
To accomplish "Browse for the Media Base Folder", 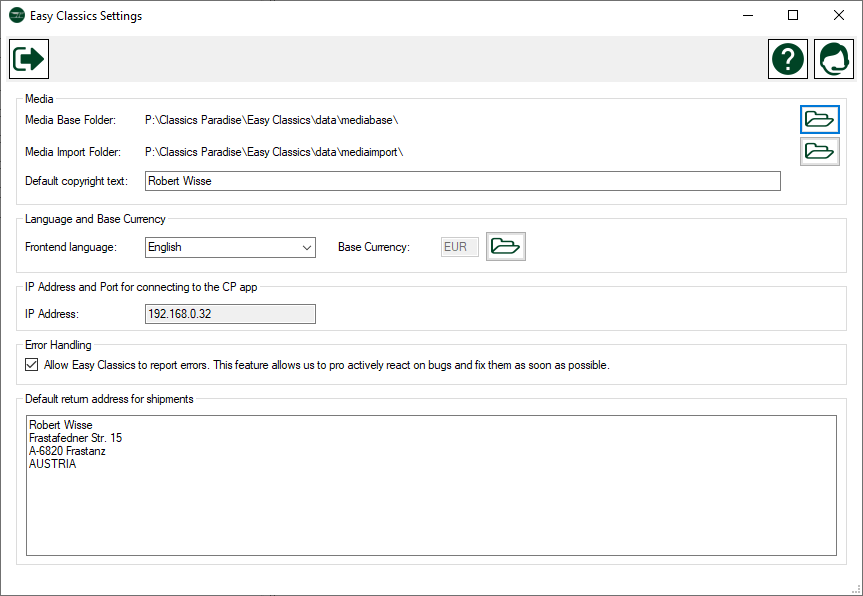I will (820, 119).
